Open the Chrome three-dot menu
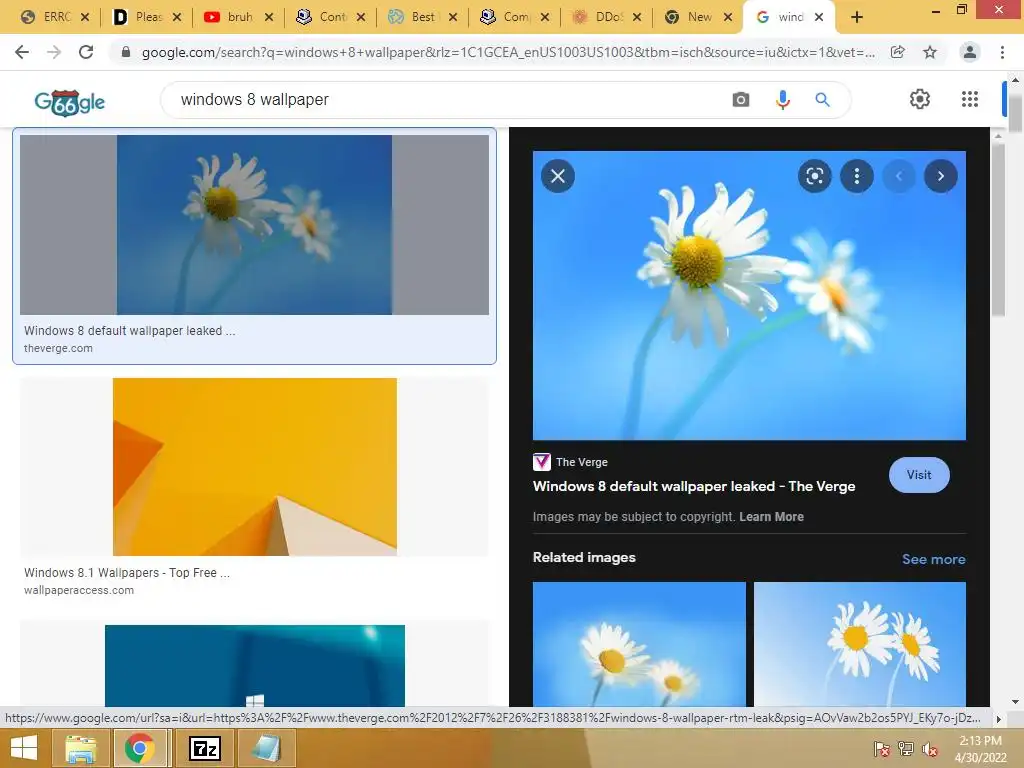Image resolution: width=1024 pixels, height=768 pixels. click(x=1002, y=52)
